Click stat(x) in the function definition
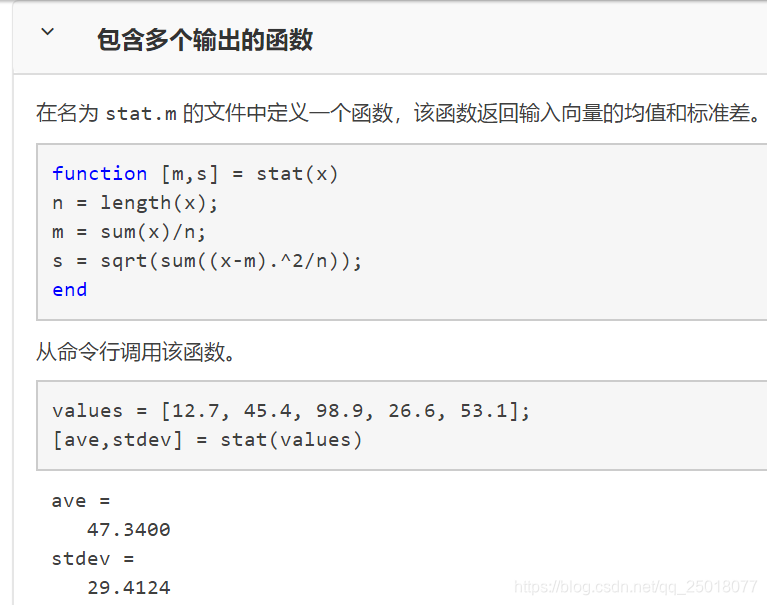This screenshot has width=767, height=605. point(297,174)
